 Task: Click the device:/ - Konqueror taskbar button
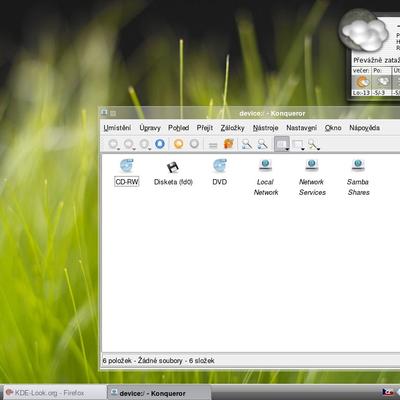[x=159, y=393]
